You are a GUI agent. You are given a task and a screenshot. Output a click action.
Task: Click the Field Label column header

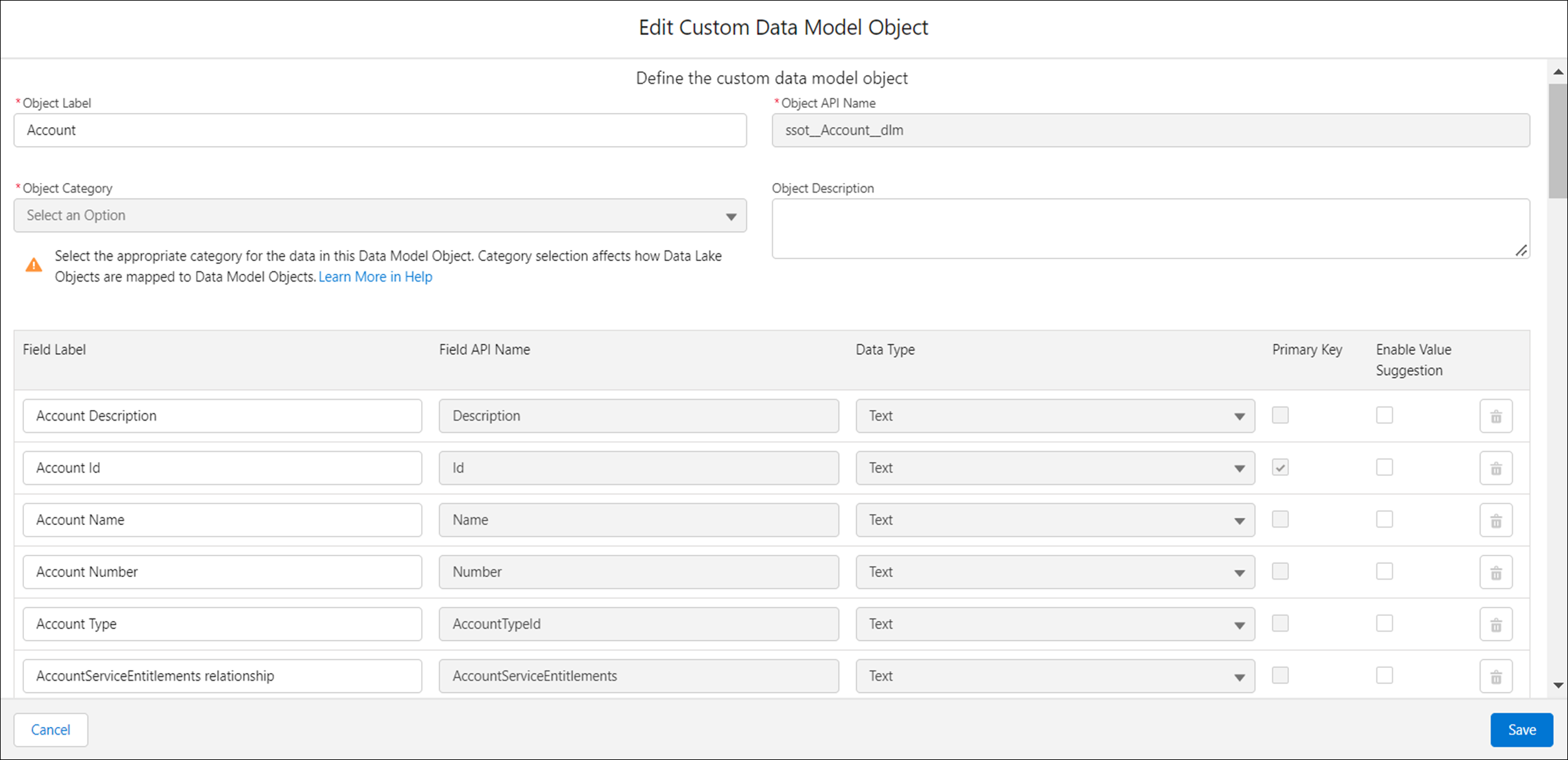[x=55, y=350]
